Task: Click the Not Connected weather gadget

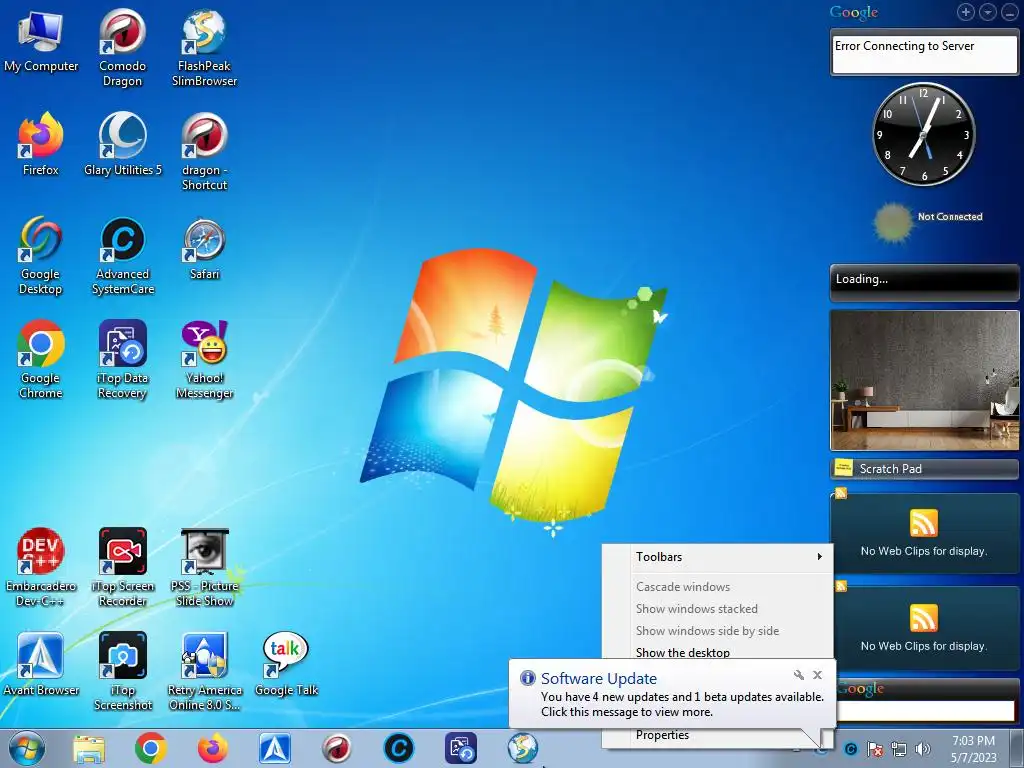Action: click(x=927, y=221)
